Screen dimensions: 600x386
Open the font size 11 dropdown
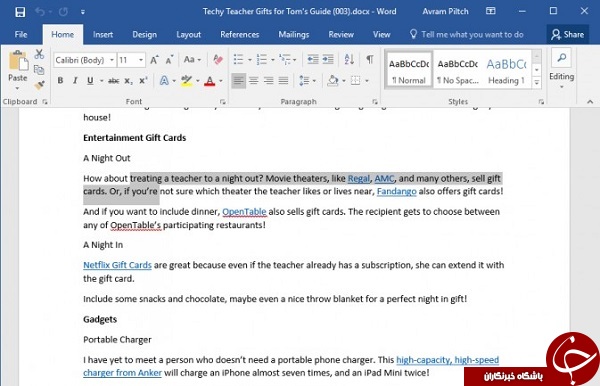(141, 60)
